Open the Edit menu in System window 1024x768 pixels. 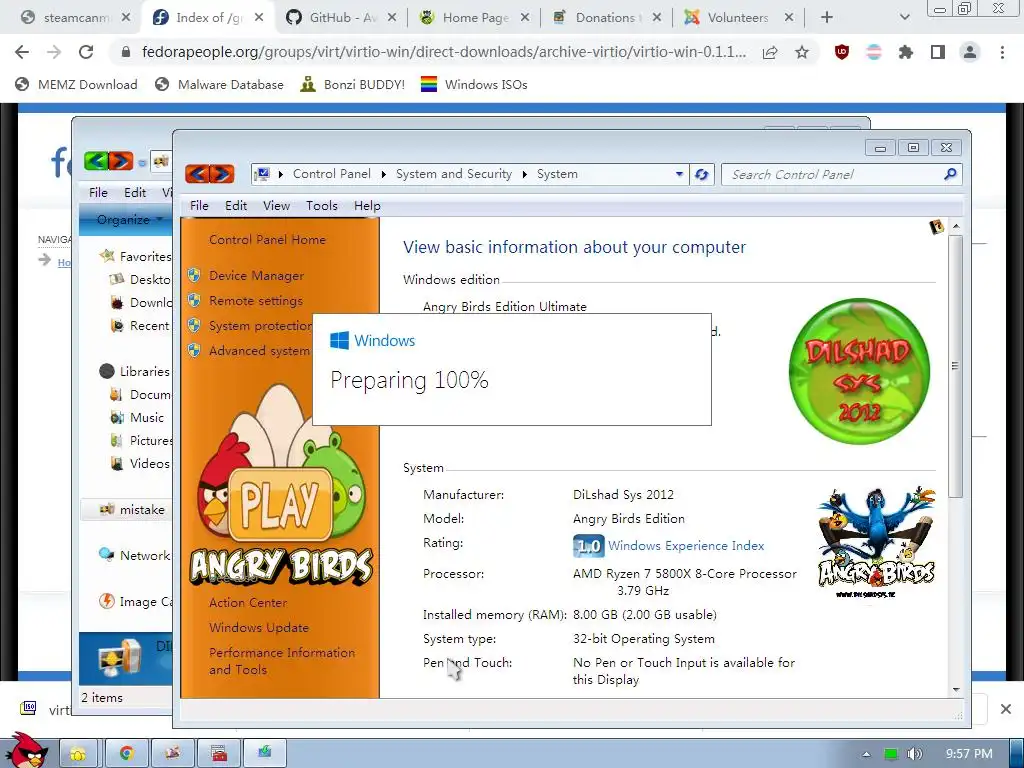pyautogui.click(x=236, y=206)
